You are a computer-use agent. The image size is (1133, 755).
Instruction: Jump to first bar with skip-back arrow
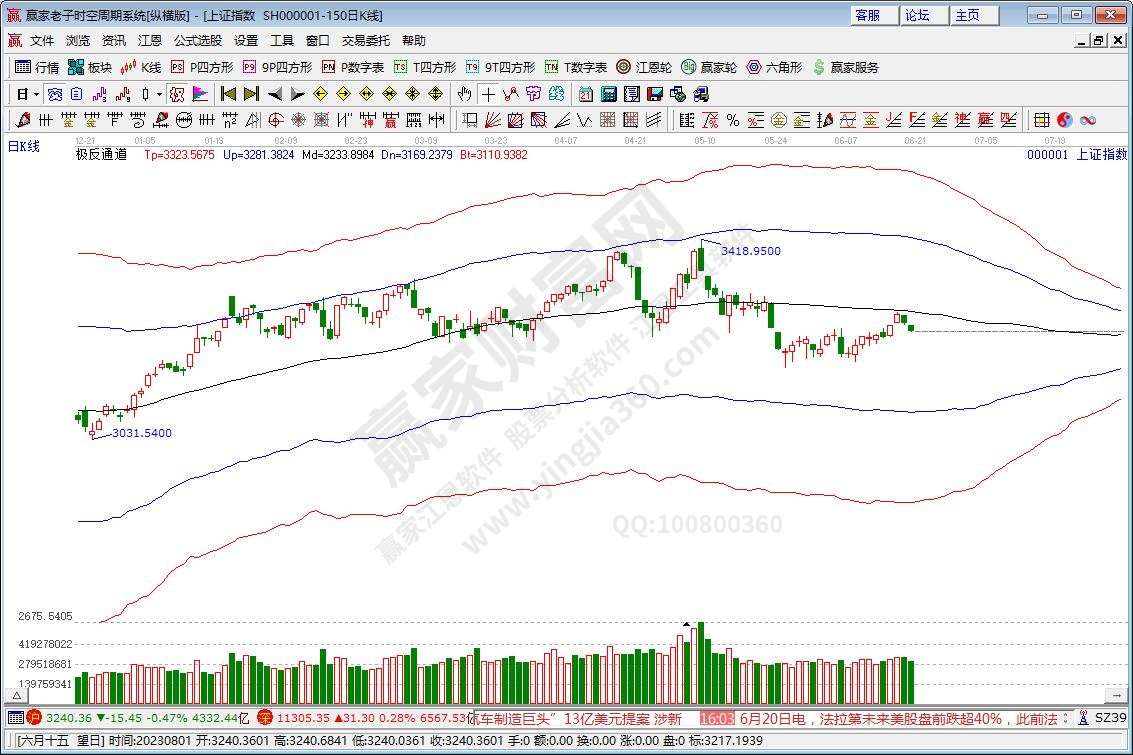tap(228, 94)
